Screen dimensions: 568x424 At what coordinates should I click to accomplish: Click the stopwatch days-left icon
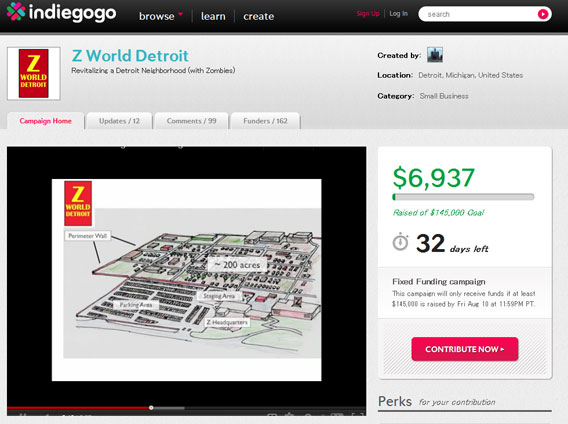click(x=400, y=242)
